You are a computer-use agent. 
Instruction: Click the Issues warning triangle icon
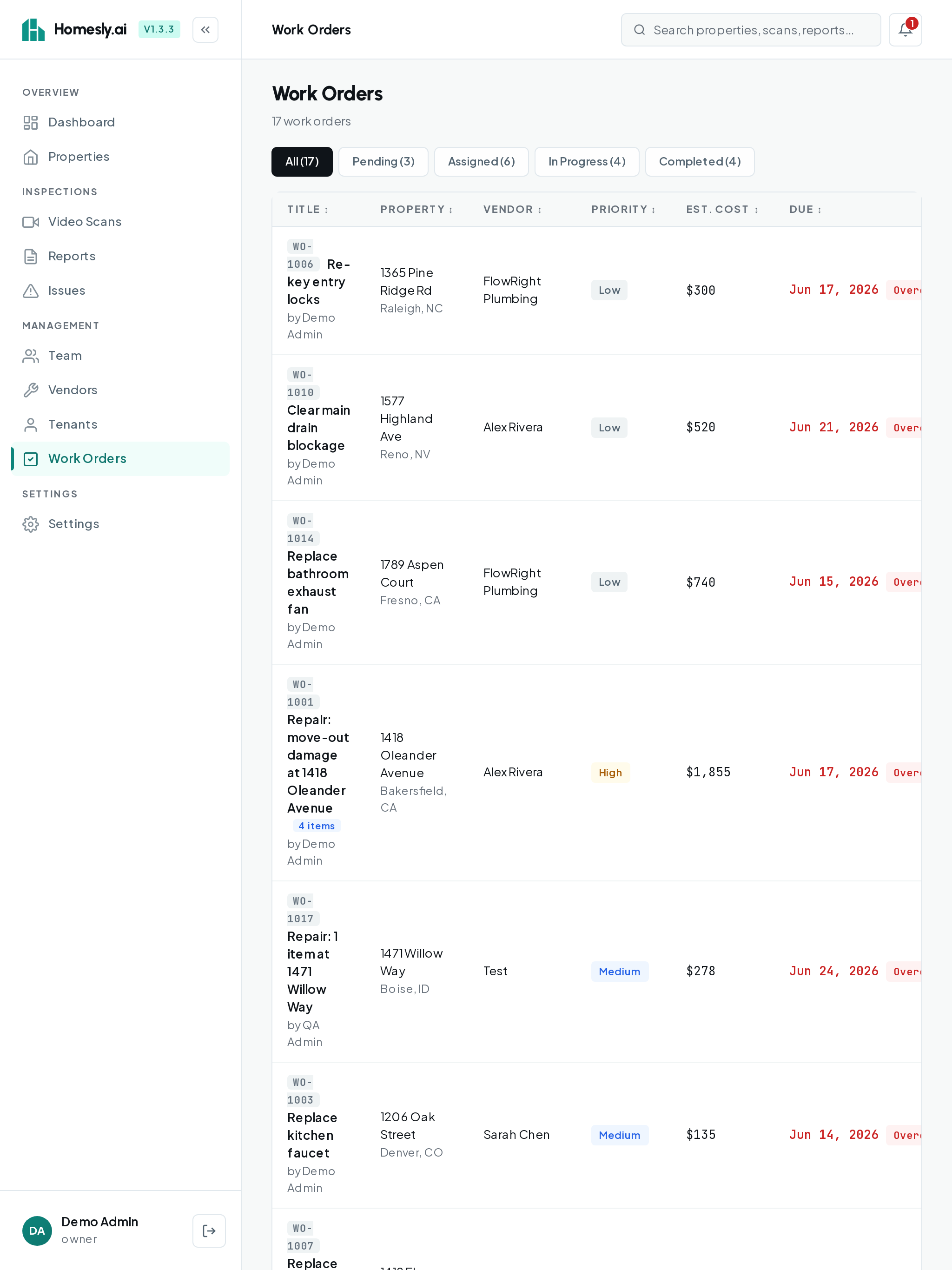30,291
